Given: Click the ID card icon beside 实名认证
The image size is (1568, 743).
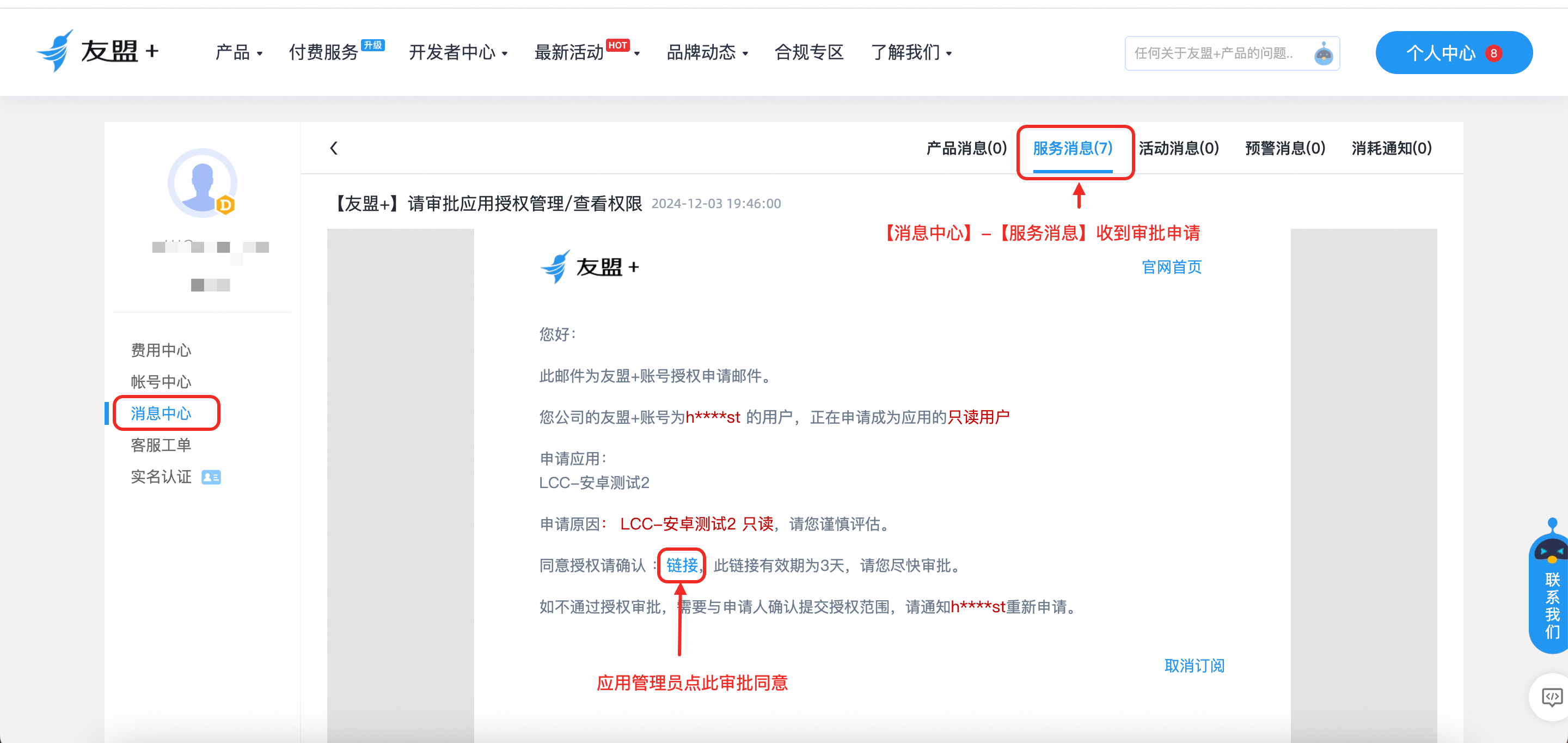Looking at the screenshot, I should click(211, 478).
